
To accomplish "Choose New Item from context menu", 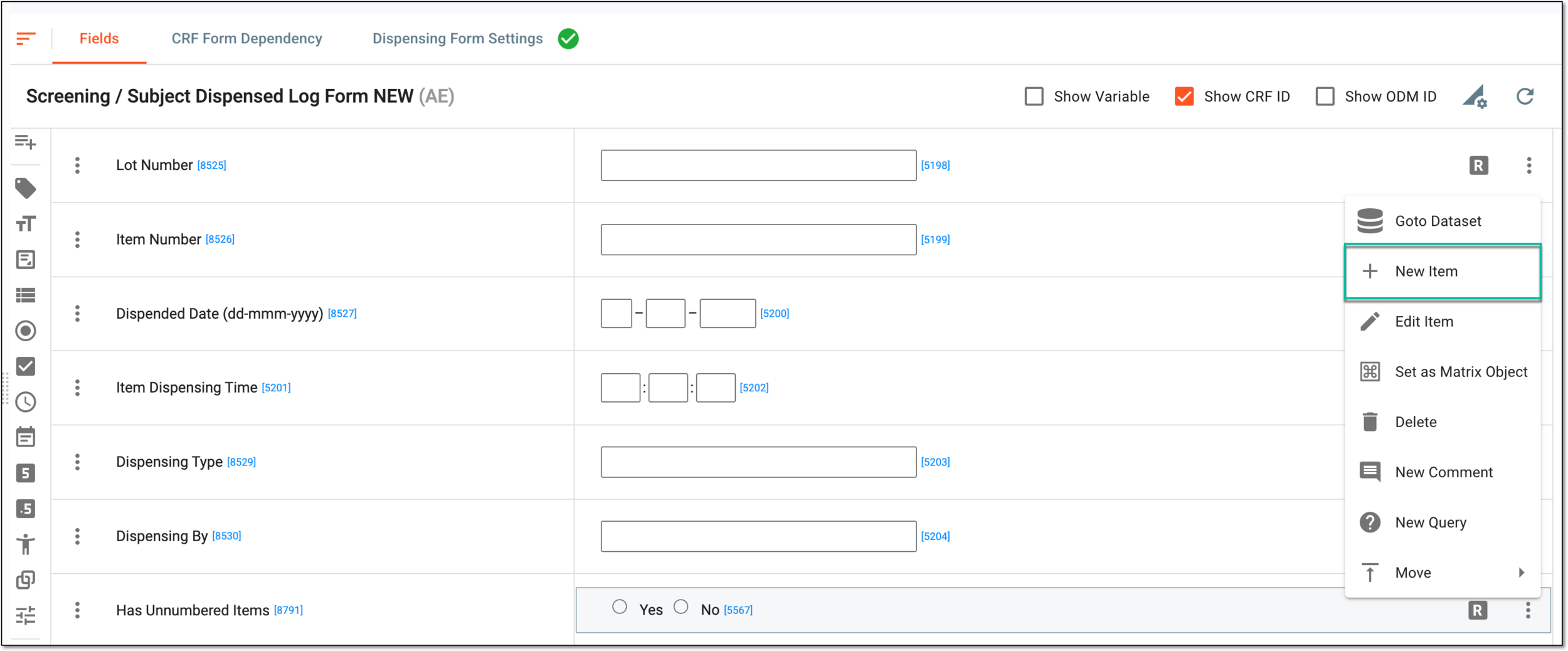I will (x=1443, y=272).
